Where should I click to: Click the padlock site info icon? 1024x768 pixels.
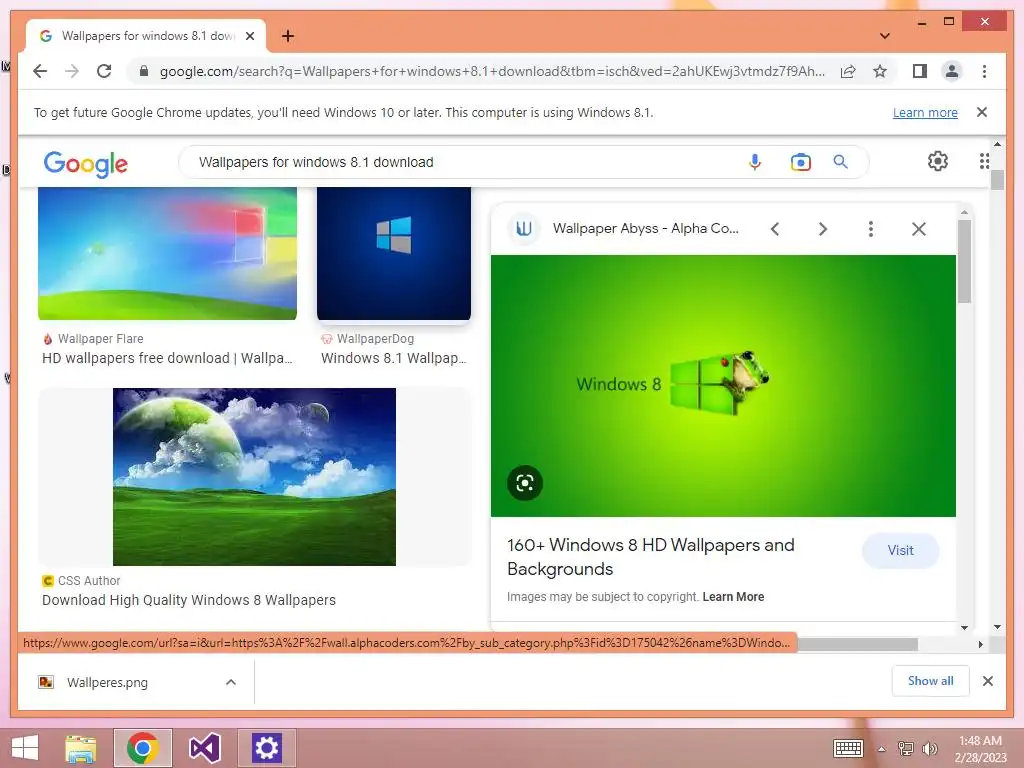pyautogui.click(x=144, y=71)
